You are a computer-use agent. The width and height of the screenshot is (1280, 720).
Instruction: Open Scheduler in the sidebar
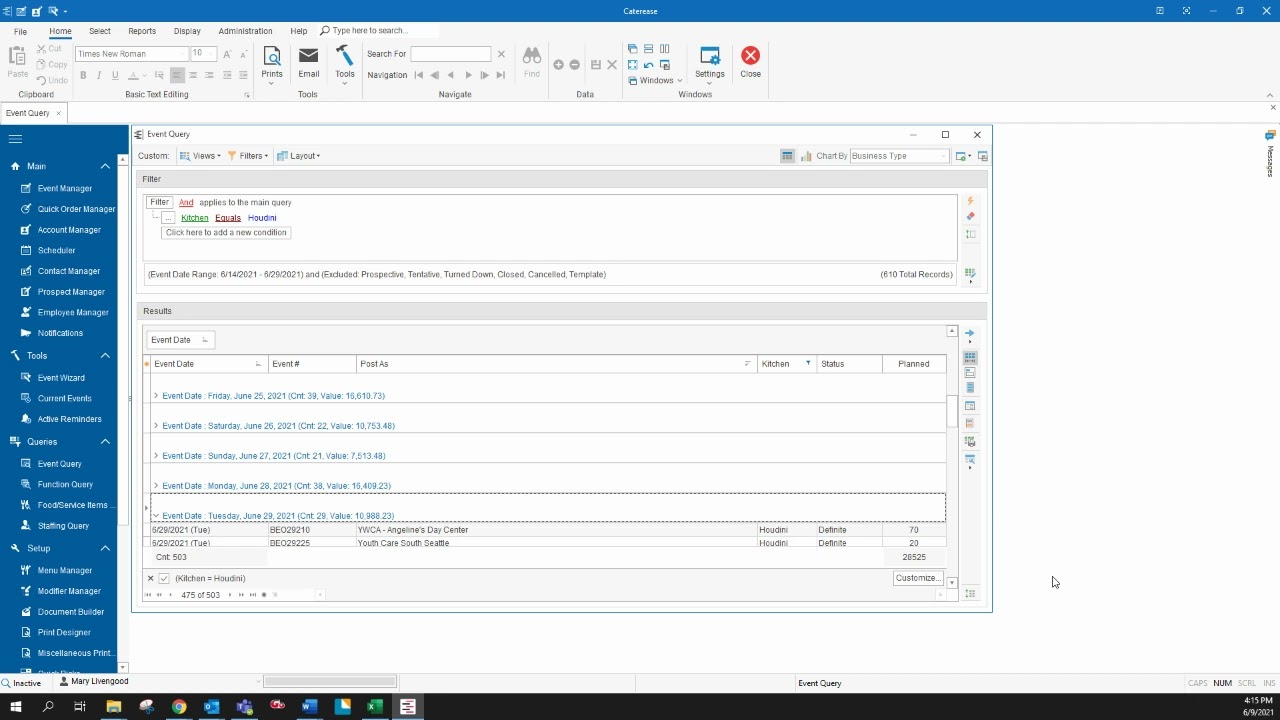(56, 250)
